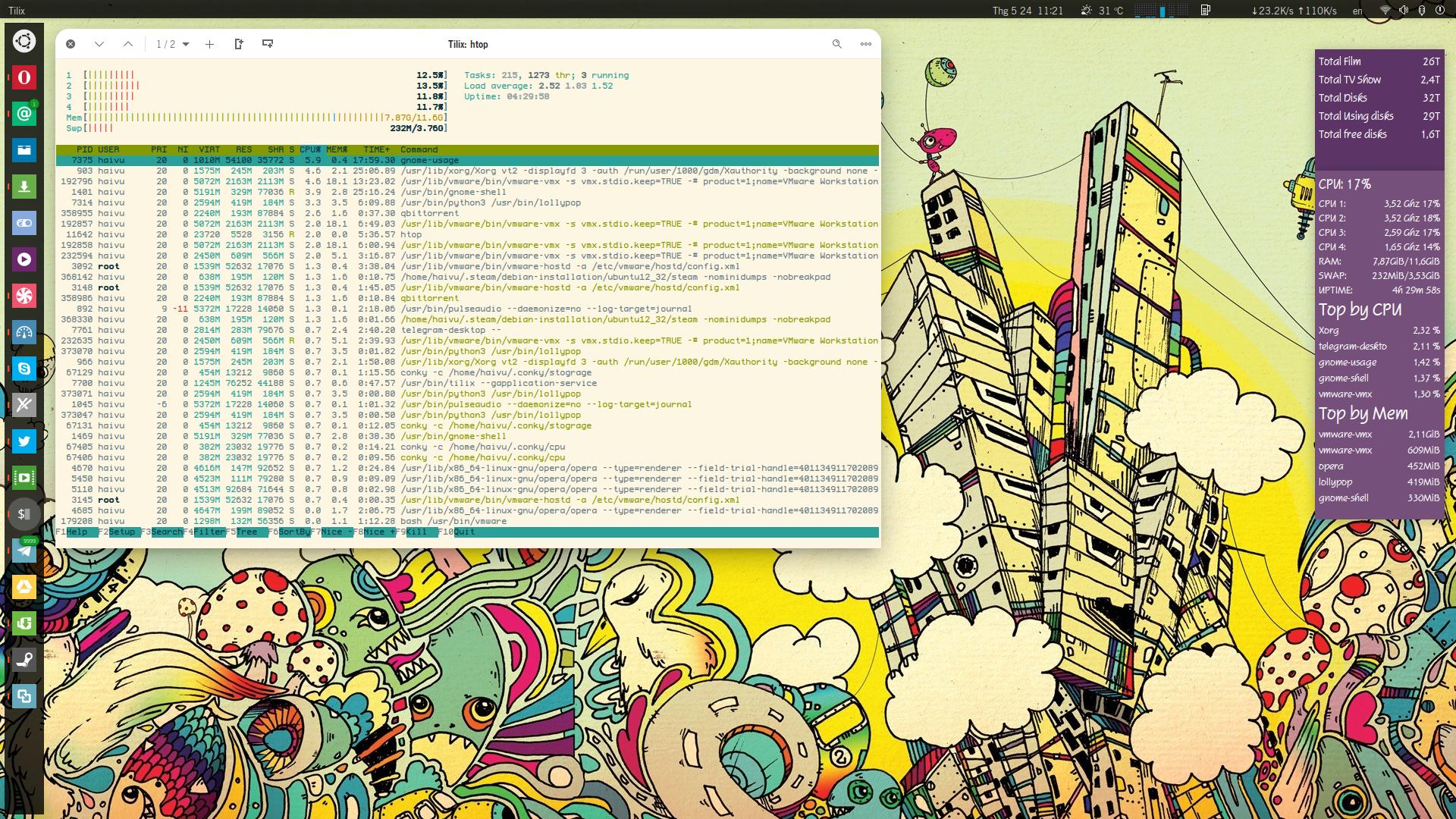Sort htop by the TIME+ column header
This screenshot has height=819, width=1456.
pyautogui.click(x=377, y=150)
